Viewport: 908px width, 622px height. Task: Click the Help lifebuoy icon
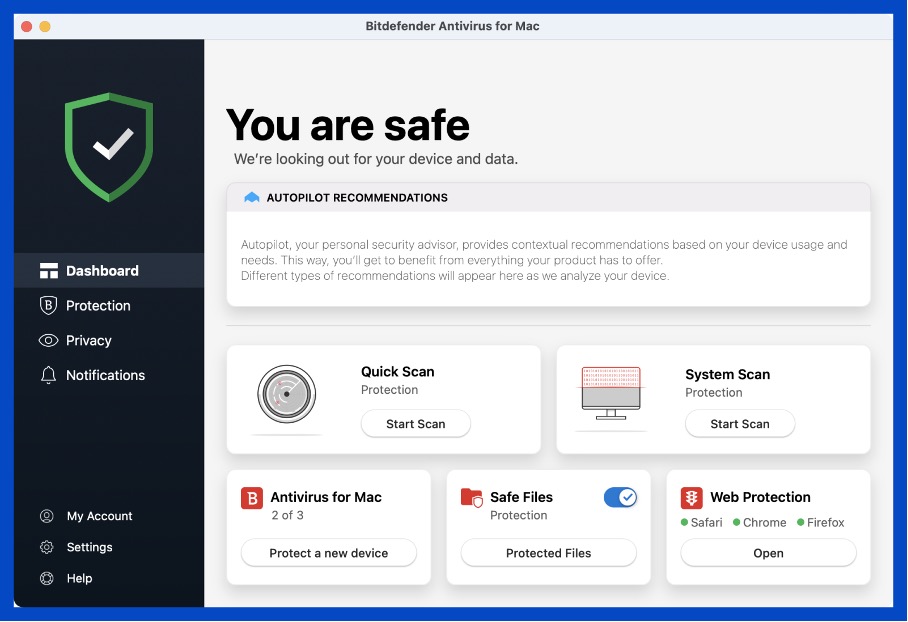[x=47, y=578]
